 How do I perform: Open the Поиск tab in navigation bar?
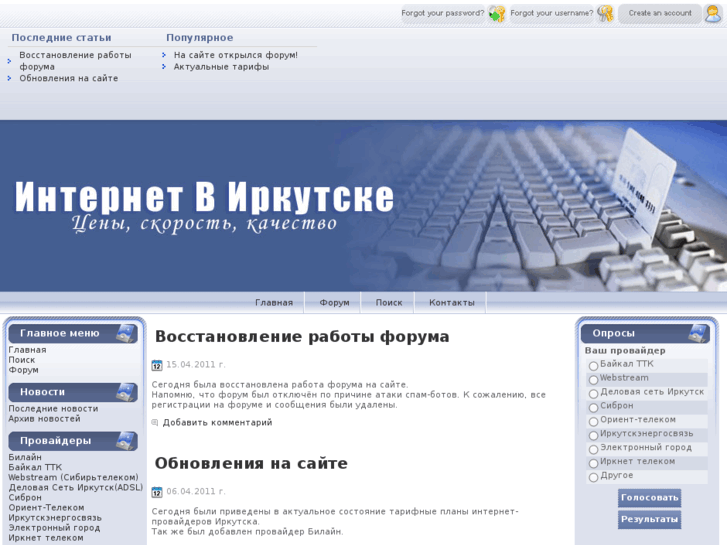pos(389,302)
